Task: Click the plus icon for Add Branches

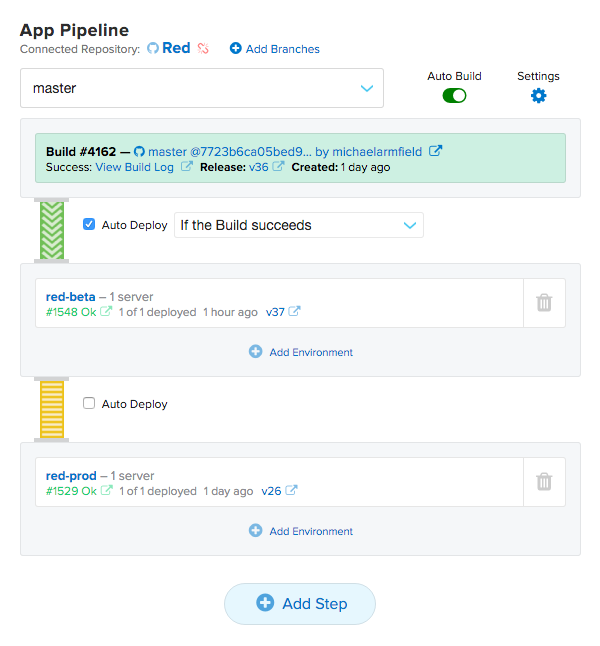Action: tap(236, 49)
